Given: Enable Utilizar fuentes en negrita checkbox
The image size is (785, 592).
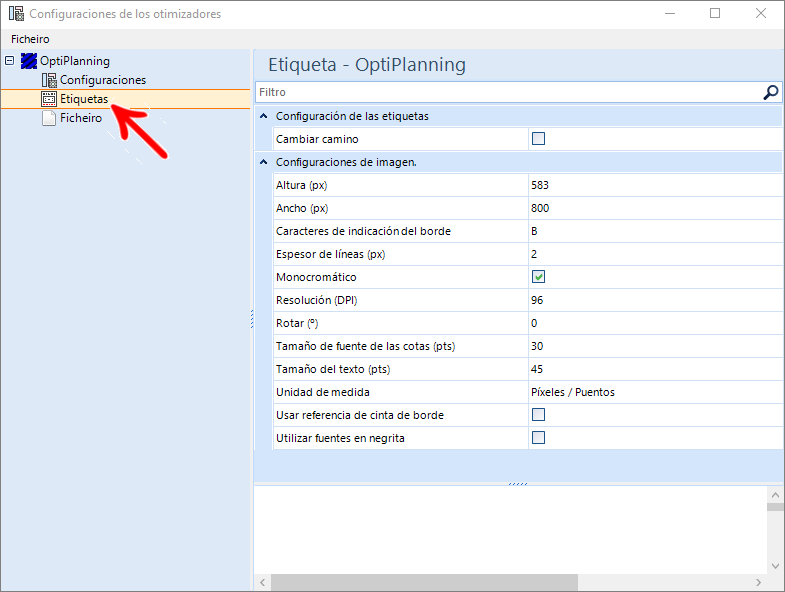Looking at the screenshot, I should pyautogui.click(x=538, y=438).
